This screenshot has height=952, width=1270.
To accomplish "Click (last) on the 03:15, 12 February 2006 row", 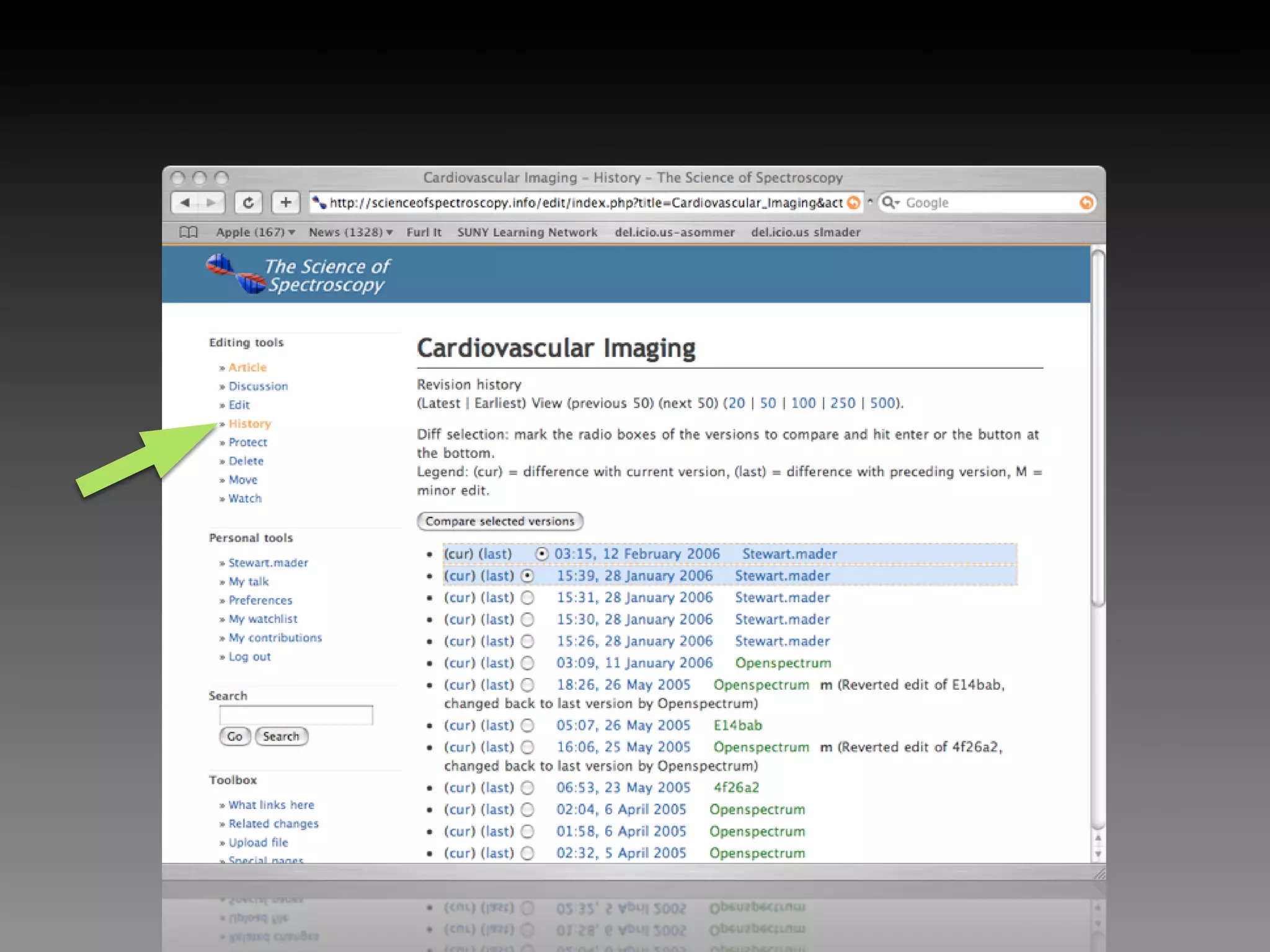I will click(495, 554).
